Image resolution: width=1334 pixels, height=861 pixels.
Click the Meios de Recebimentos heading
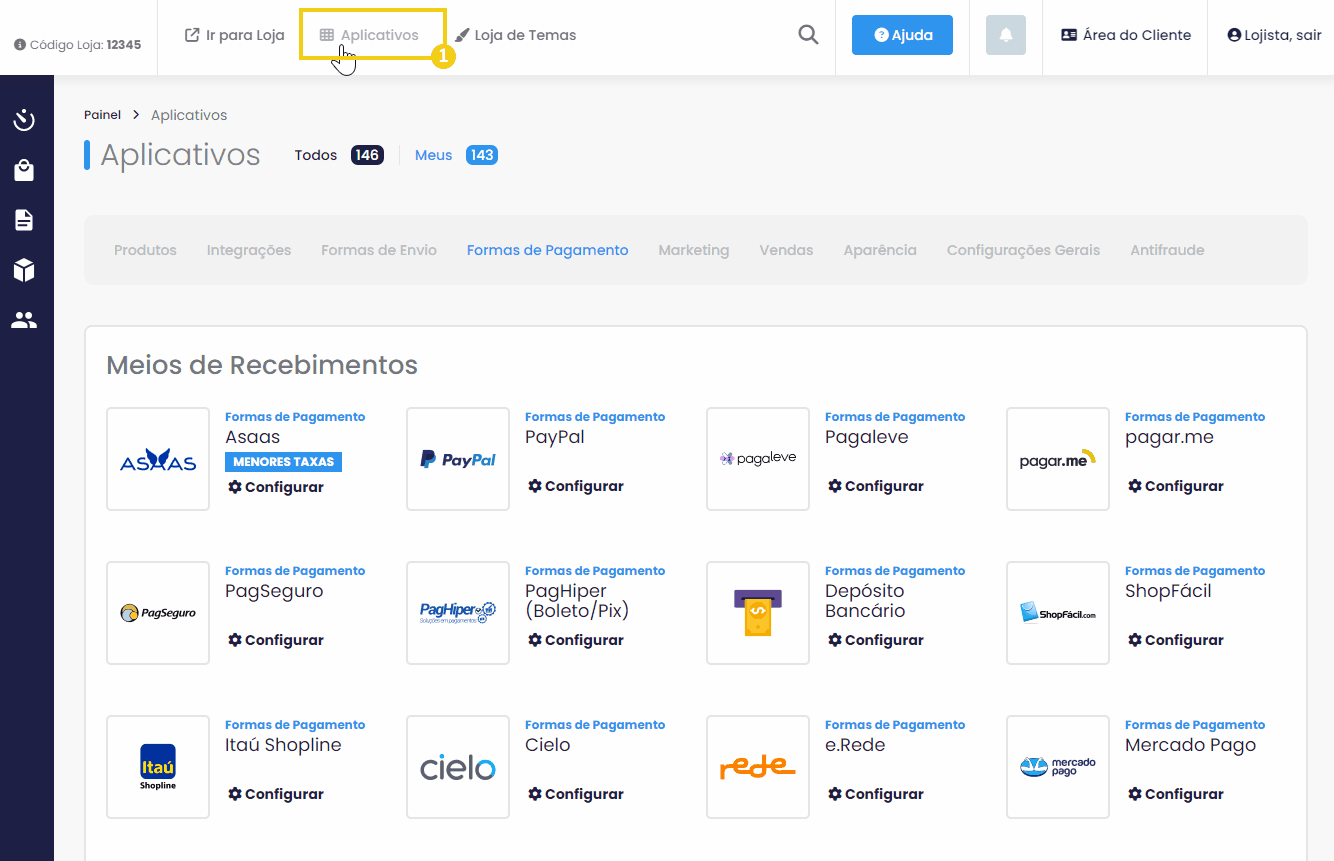point(262,365)
